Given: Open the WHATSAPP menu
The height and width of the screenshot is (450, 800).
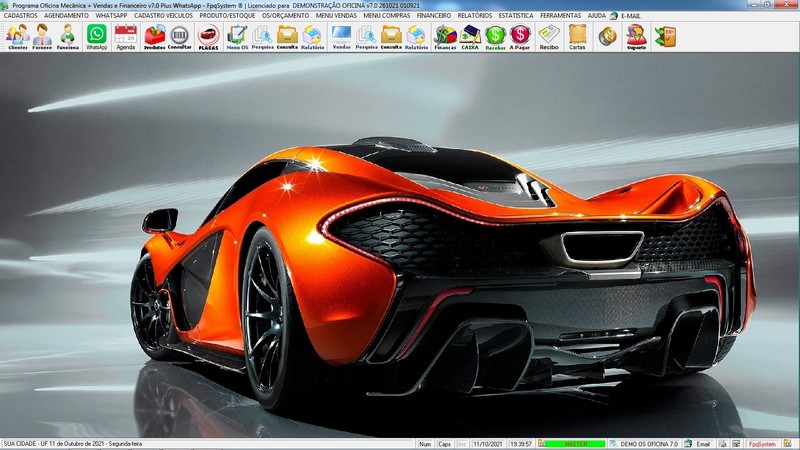Looking at the screenshot, I should [x=111, y=16].
